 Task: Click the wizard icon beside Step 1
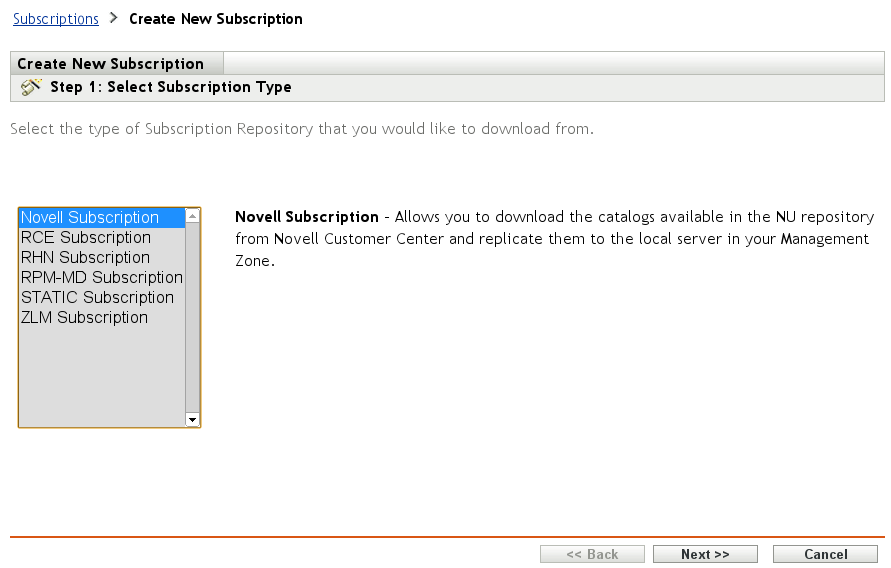pos(31,87)
